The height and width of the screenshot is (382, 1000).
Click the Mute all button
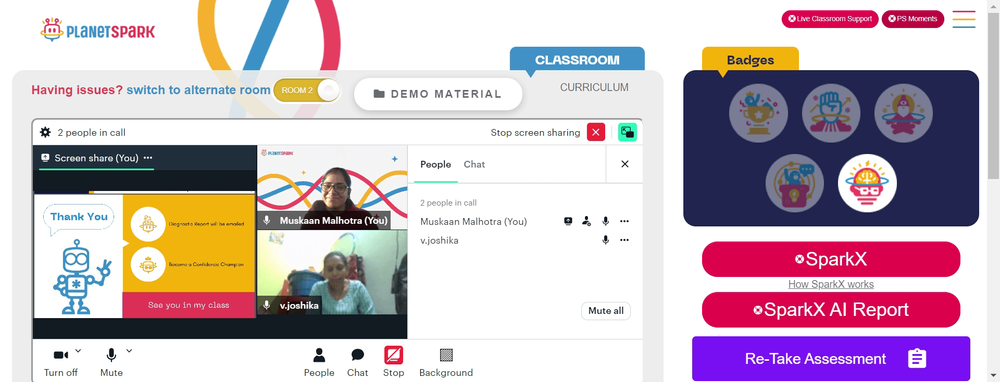click(x=606, y=311)
